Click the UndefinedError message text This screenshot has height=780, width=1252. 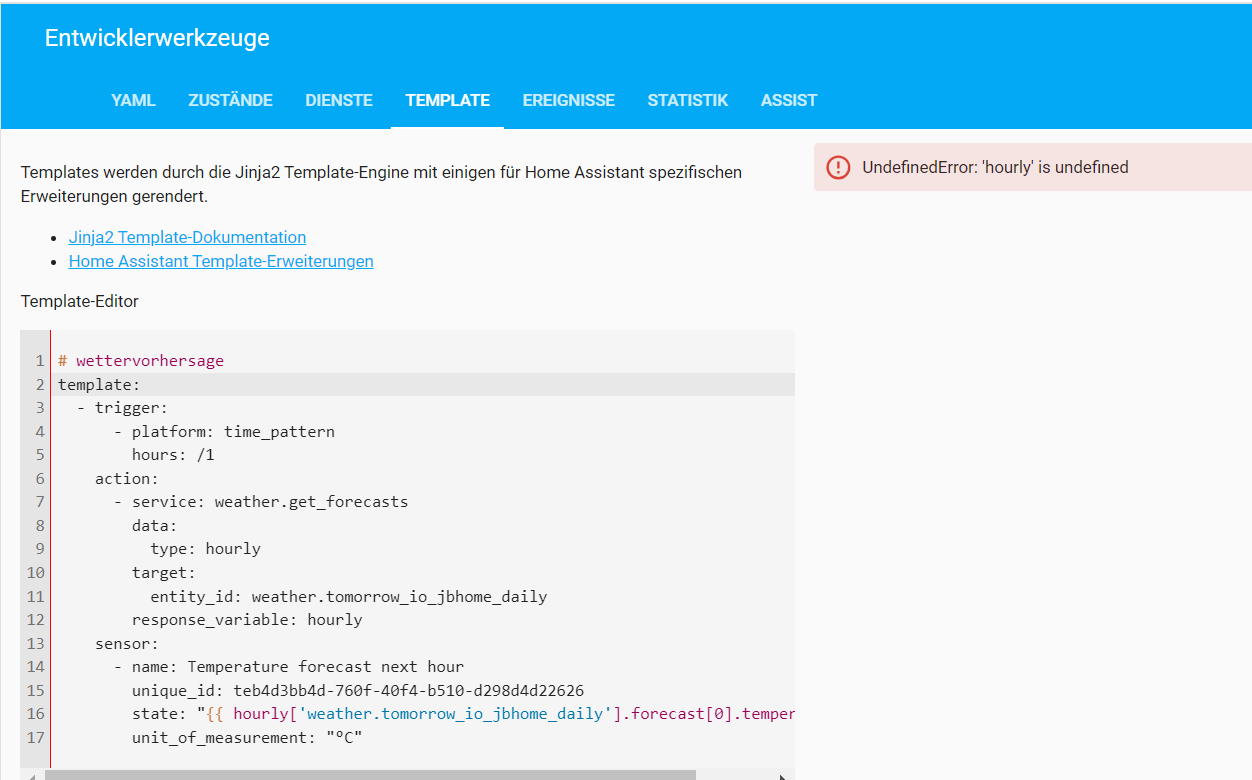[x=995, y=167]
